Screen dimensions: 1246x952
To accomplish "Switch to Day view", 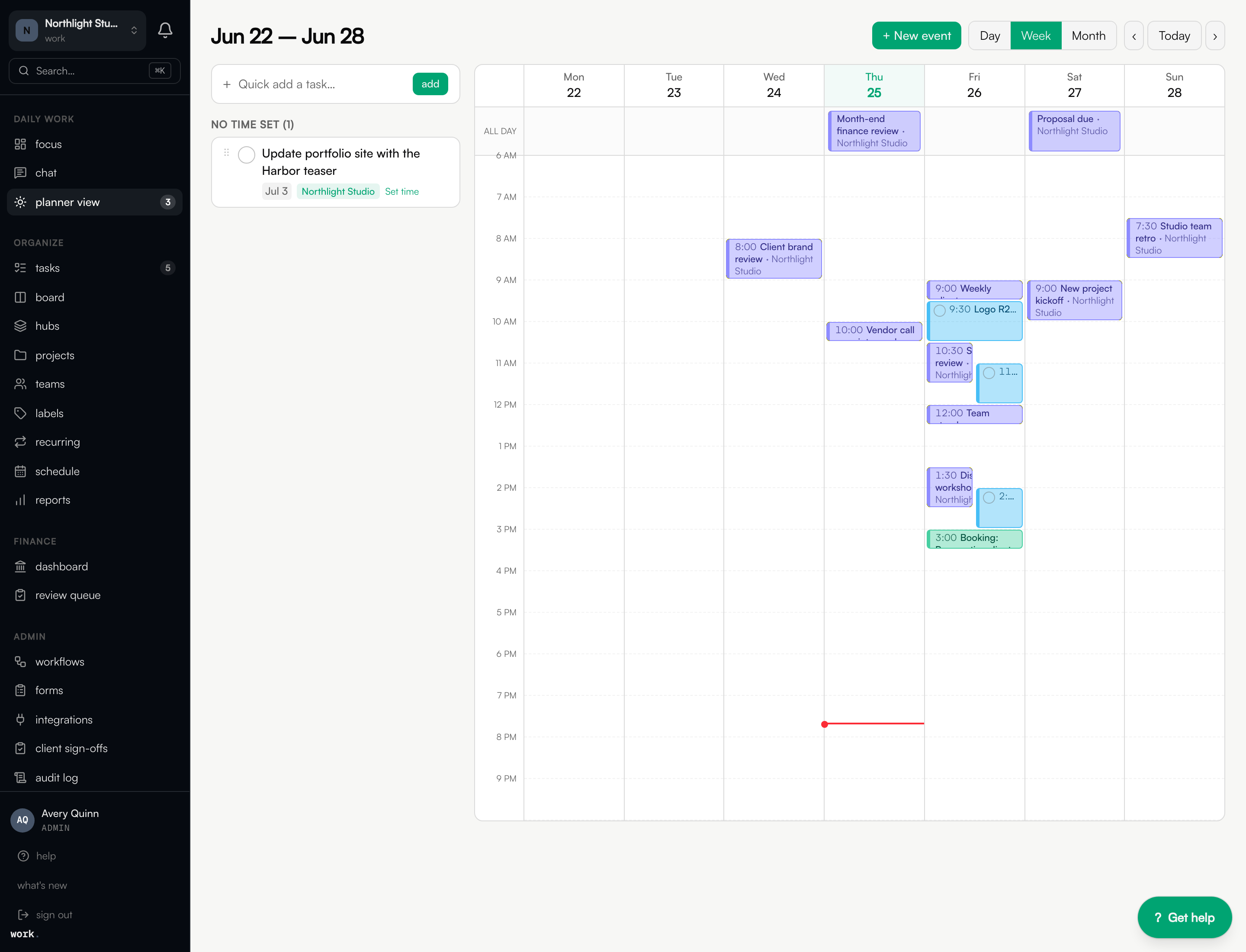I will pos(989,35).
